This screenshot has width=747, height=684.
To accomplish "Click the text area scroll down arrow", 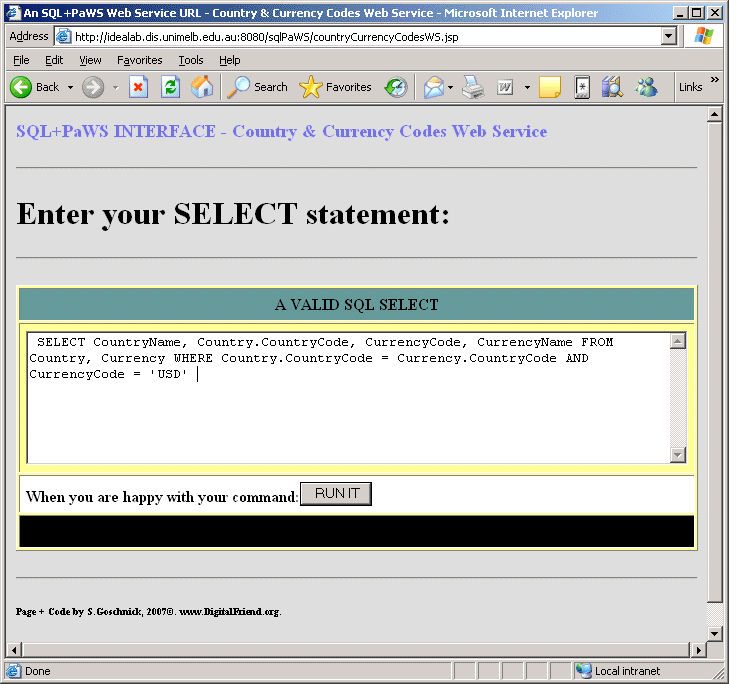I will (677, 455).
